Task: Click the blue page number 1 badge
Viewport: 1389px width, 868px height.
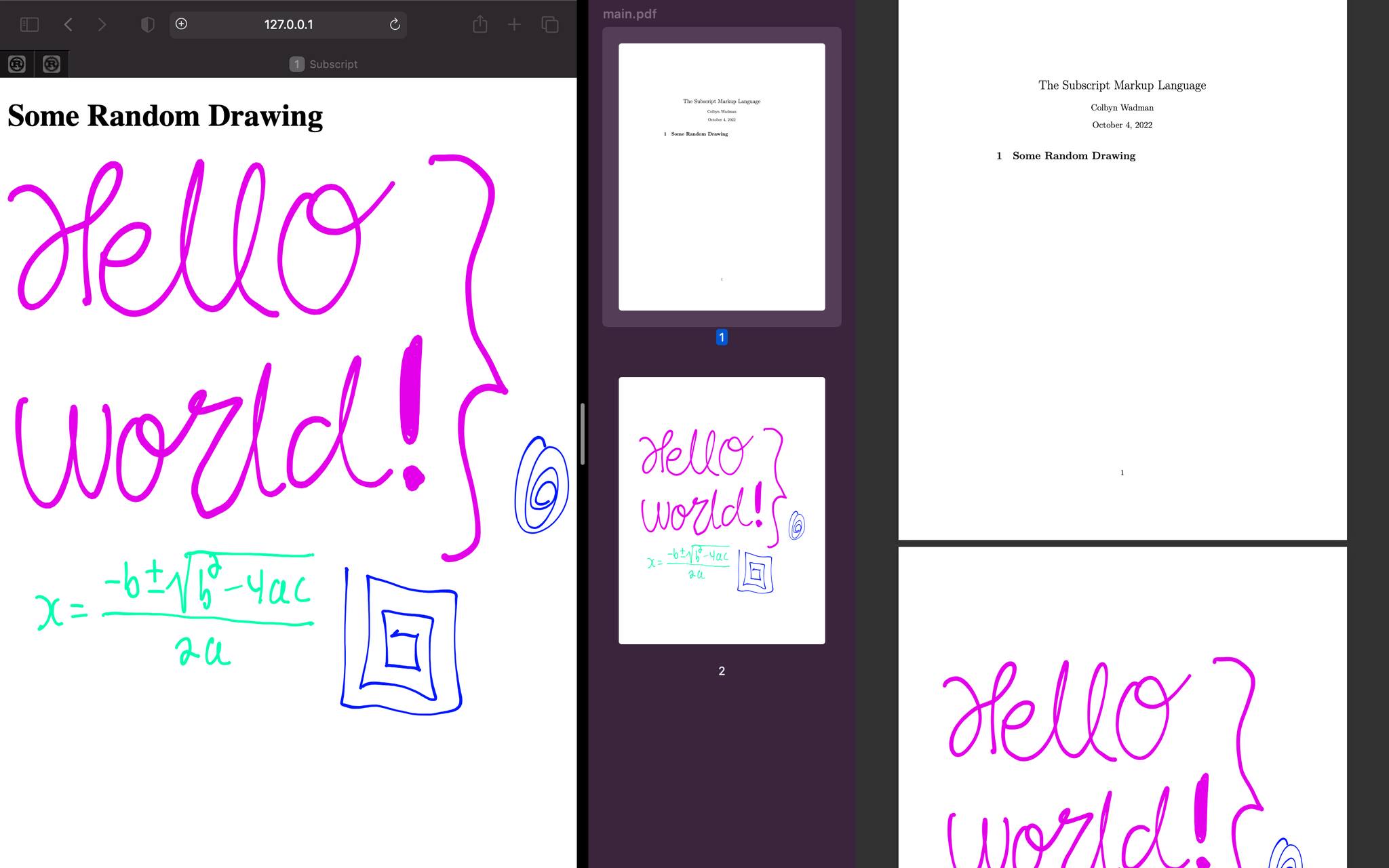Action: click(x=722, y=337)
